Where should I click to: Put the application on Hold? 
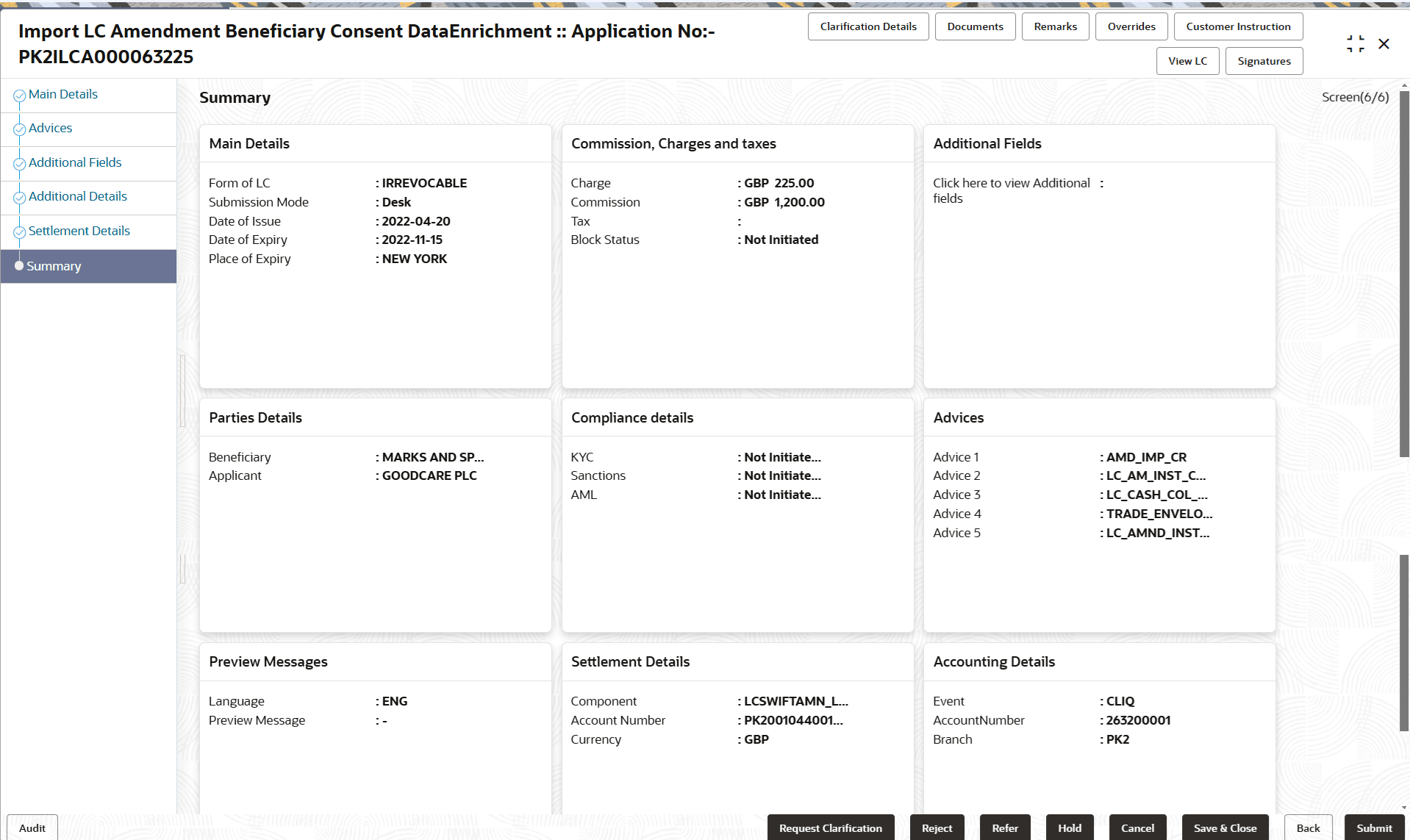(x=1070, y=828)
